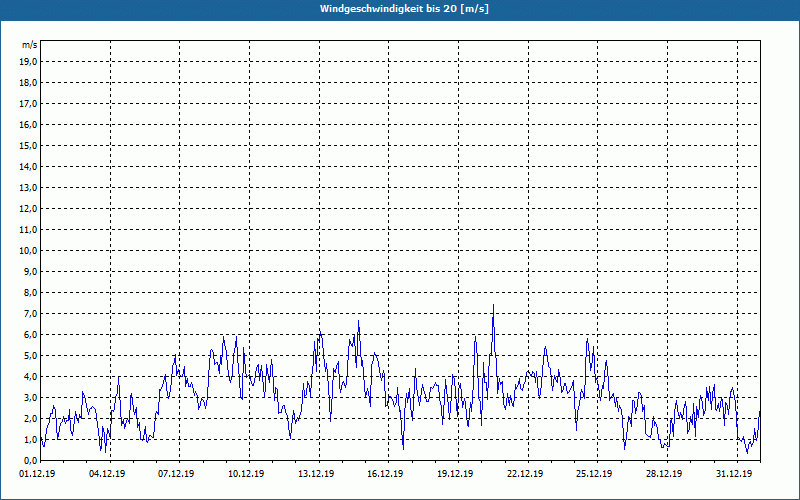Screen dimensions: 800x500
Task: Click the '9,0' y-axis label
Action: tap(30, 271)
